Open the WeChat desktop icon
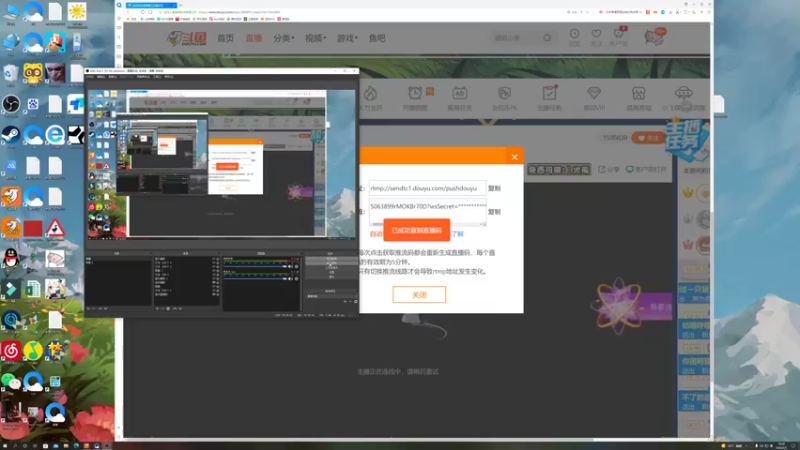The width and height of the screenshot is (800, 450). pos(11,382)
